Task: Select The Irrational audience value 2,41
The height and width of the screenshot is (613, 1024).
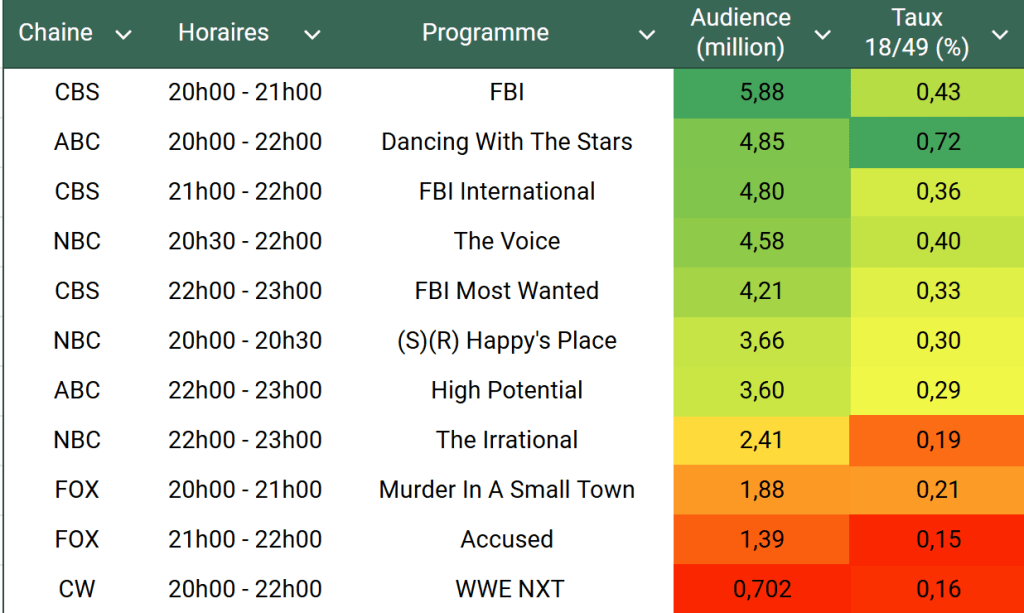Action: [761, 440]
